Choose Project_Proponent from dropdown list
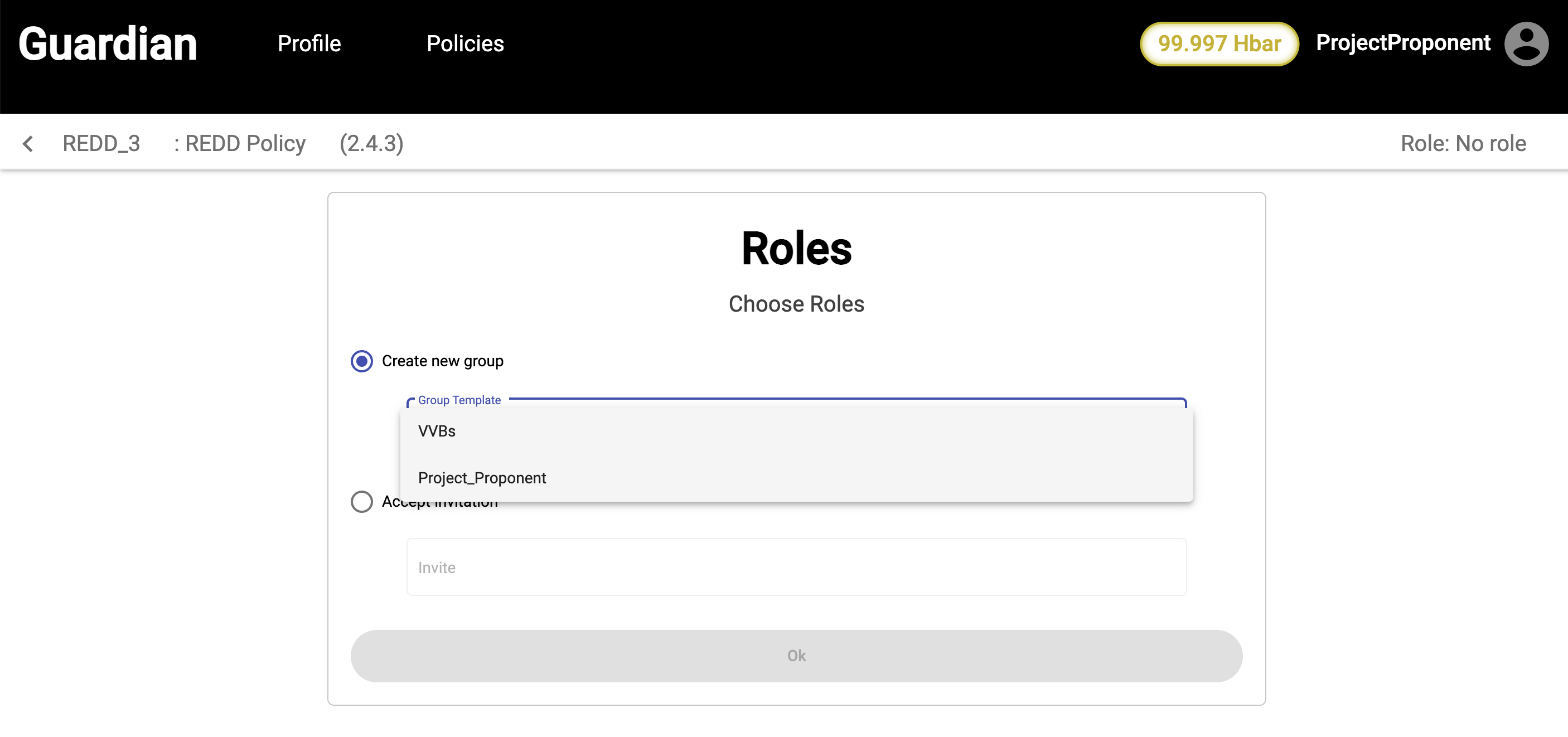 point(481,478)
